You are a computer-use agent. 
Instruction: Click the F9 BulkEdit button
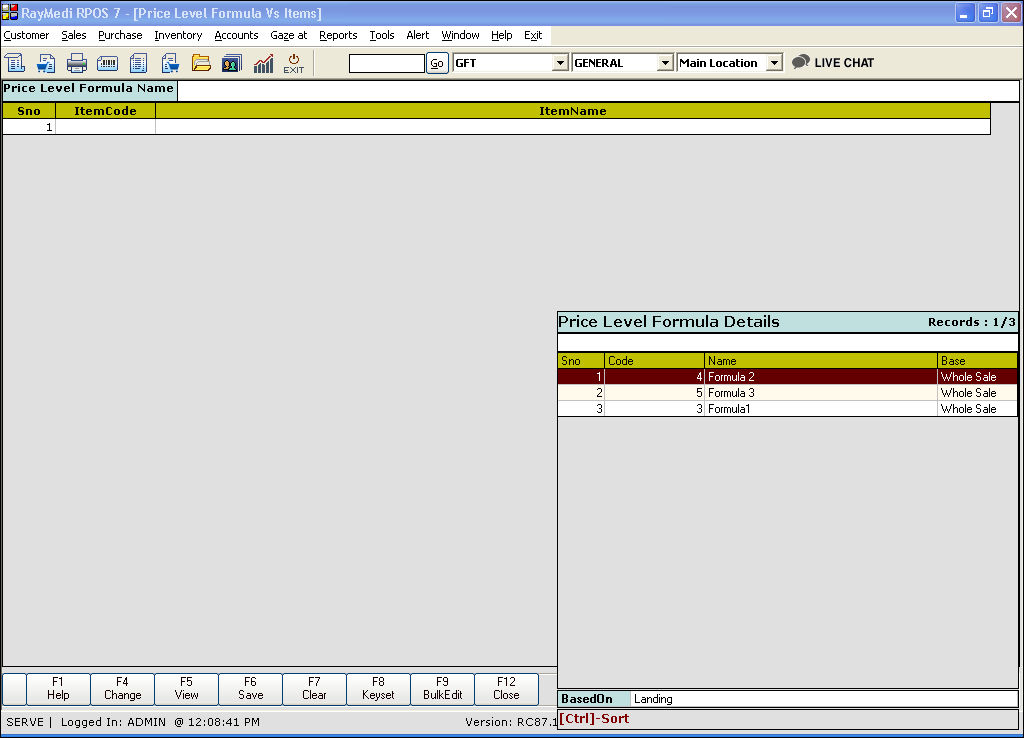442,689
